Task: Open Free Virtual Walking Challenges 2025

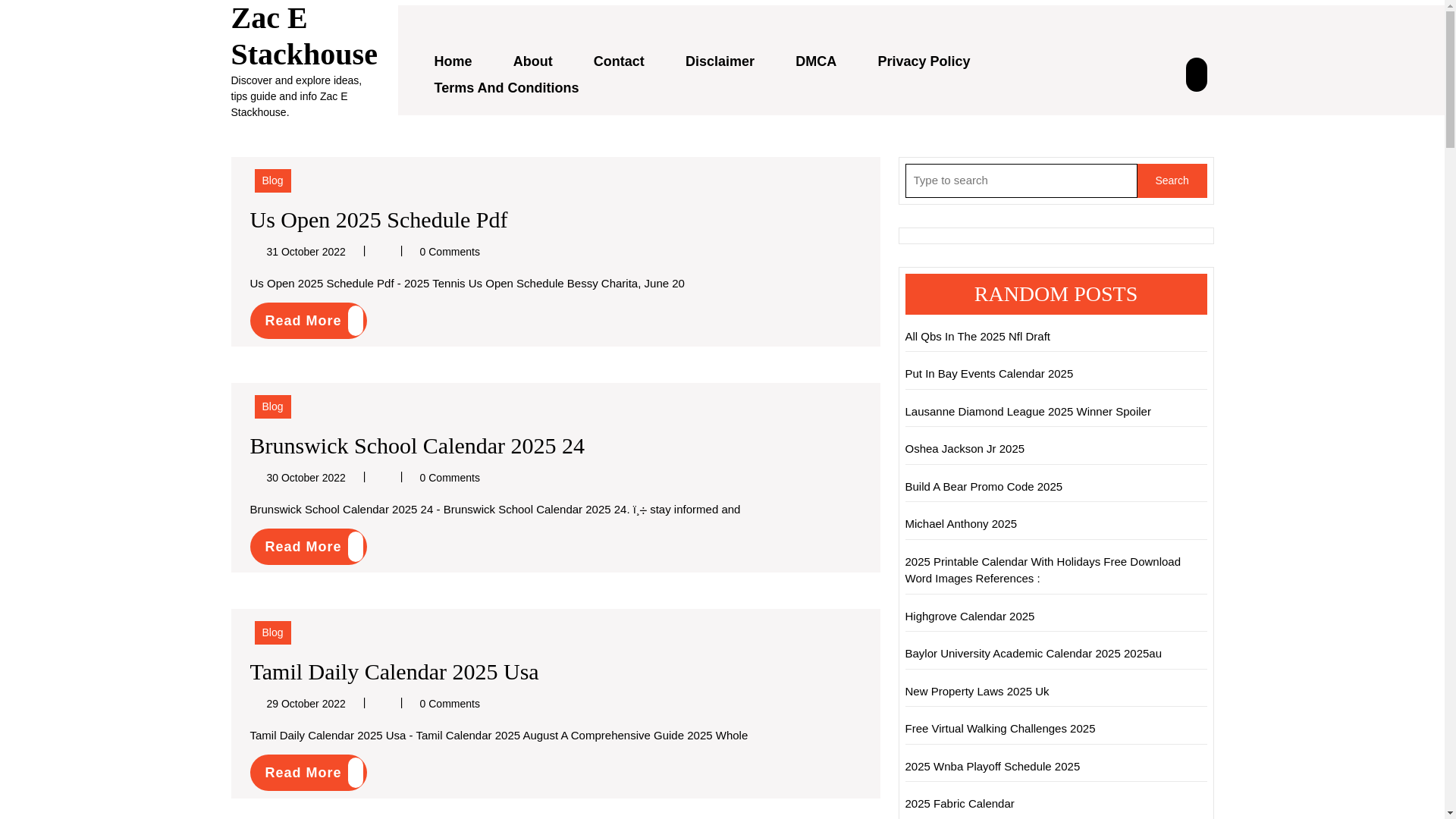Action: click(x=999, y=728)
